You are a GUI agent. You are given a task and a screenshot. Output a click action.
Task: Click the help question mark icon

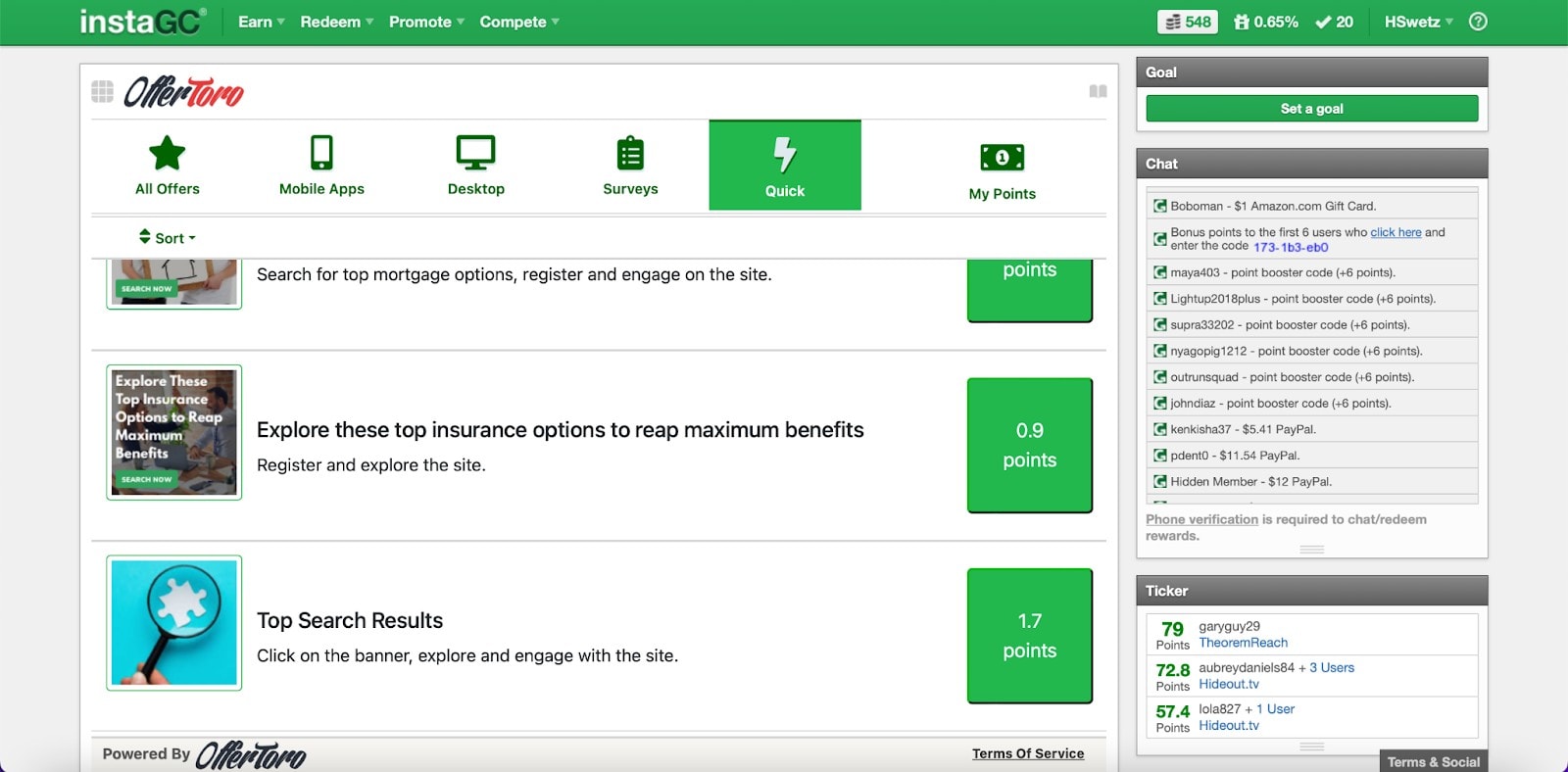click(x=1478, y=22)
